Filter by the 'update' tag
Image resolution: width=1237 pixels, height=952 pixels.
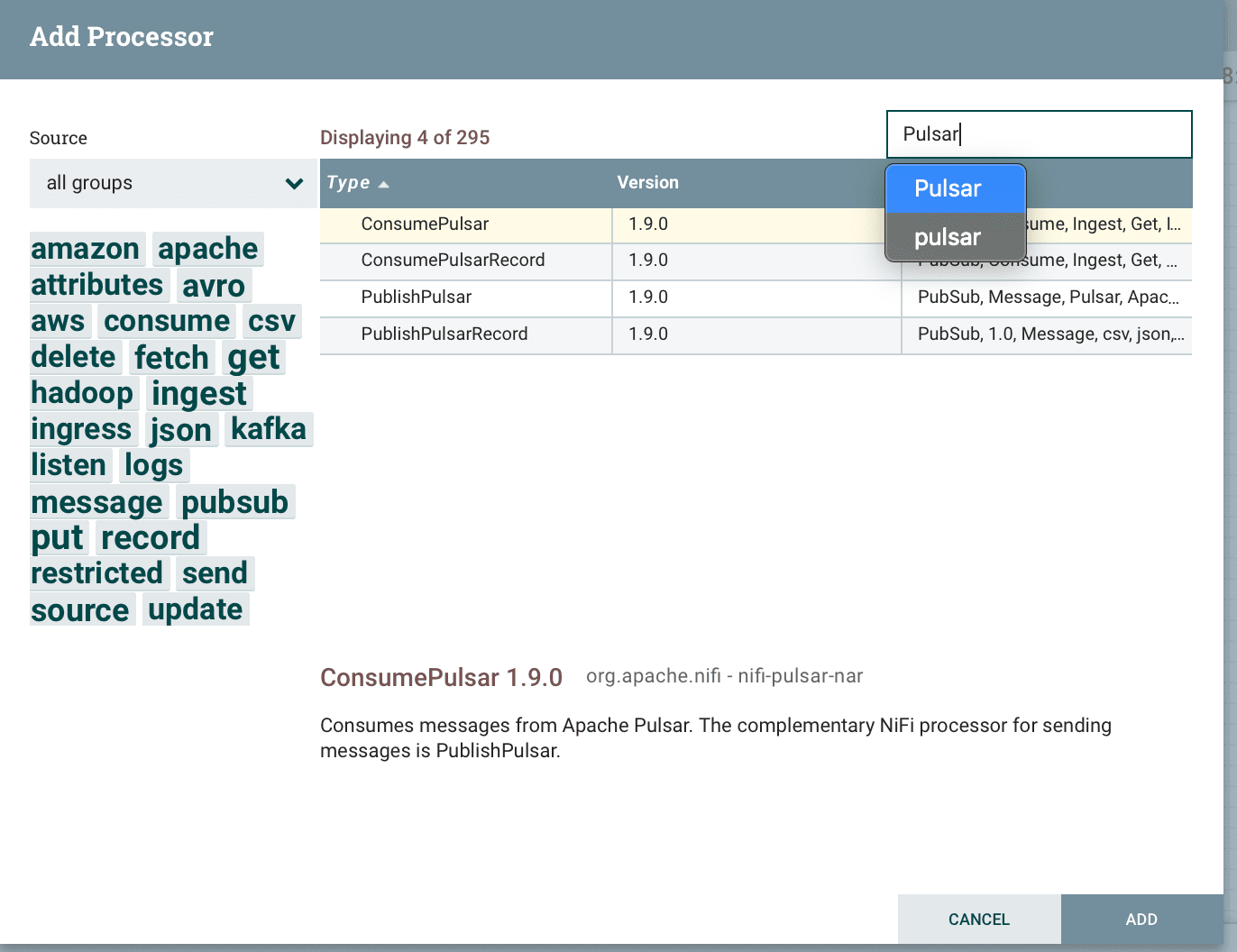point(196,609)
